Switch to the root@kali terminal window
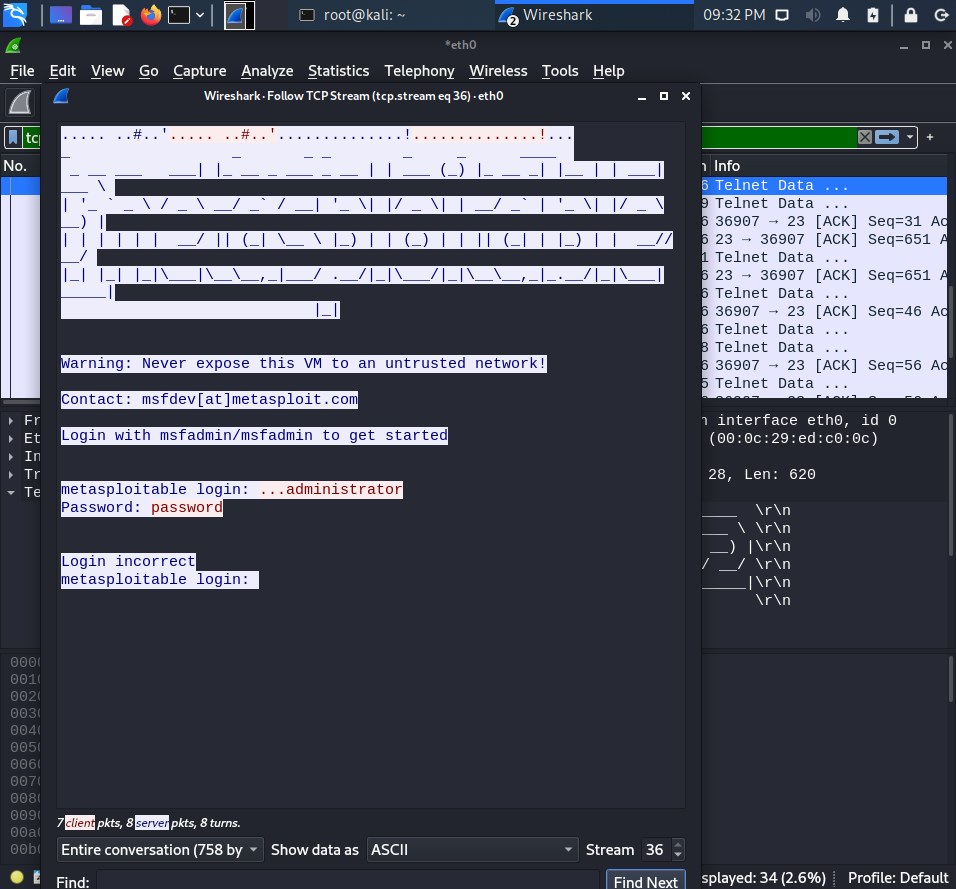Screen dimensions: 956x889 click(354, 15)
